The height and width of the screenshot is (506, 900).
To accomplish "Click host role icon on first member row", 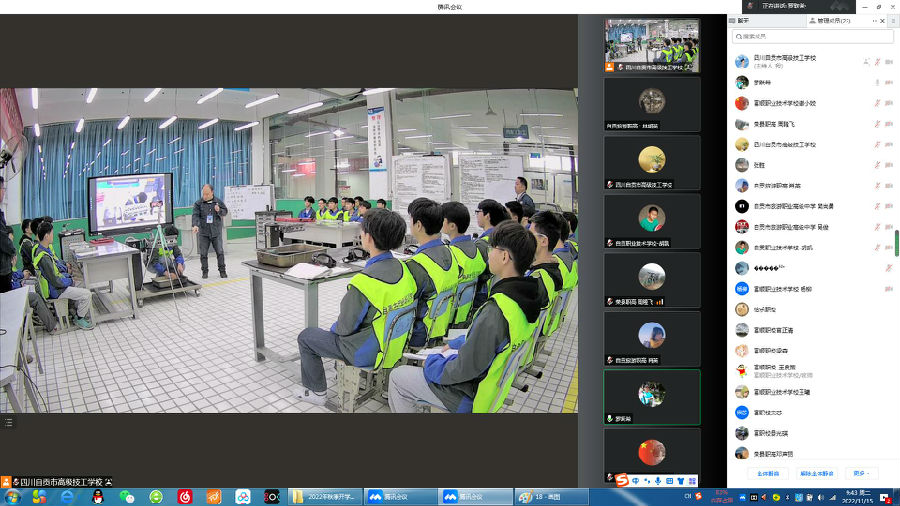I will click(866, 61).
